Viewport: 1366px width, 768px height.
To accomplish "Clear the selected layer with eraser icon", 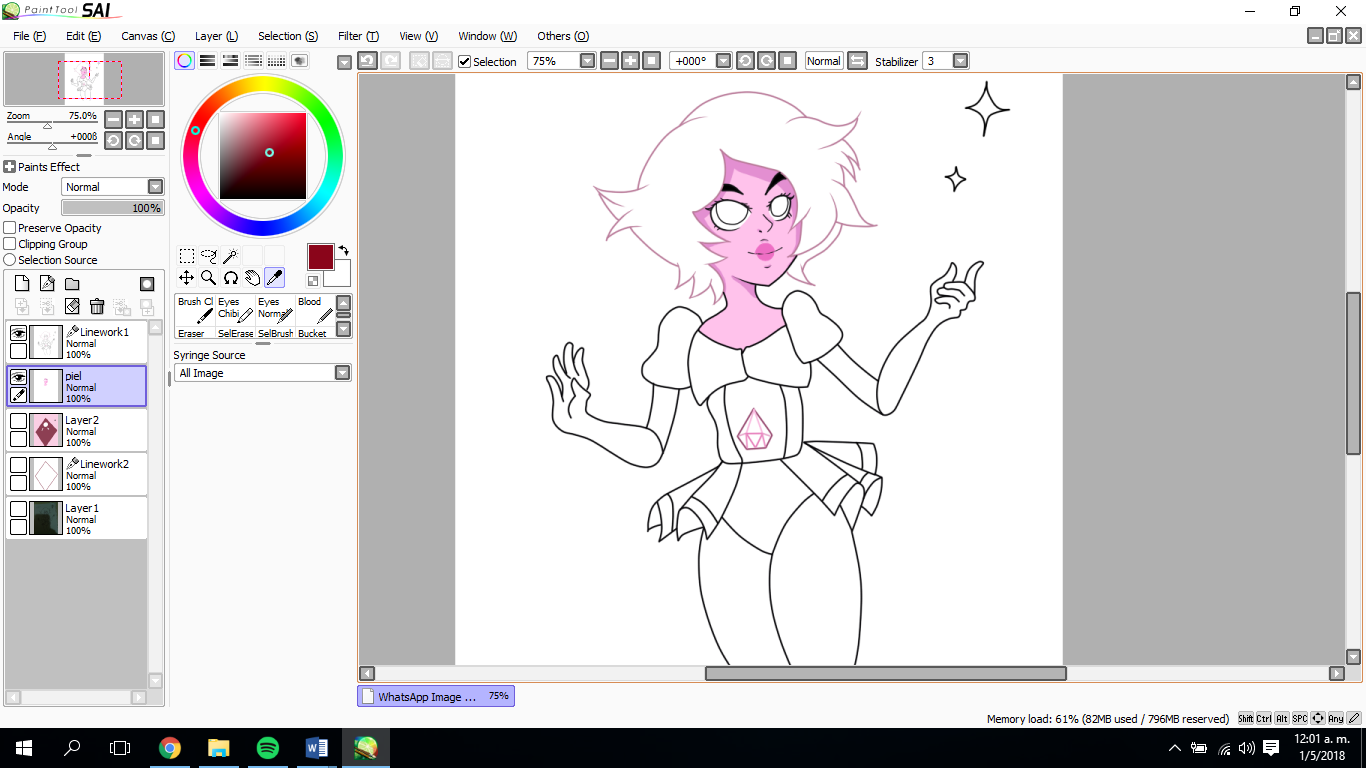I will pyautogui.click(x=72, y=306).
